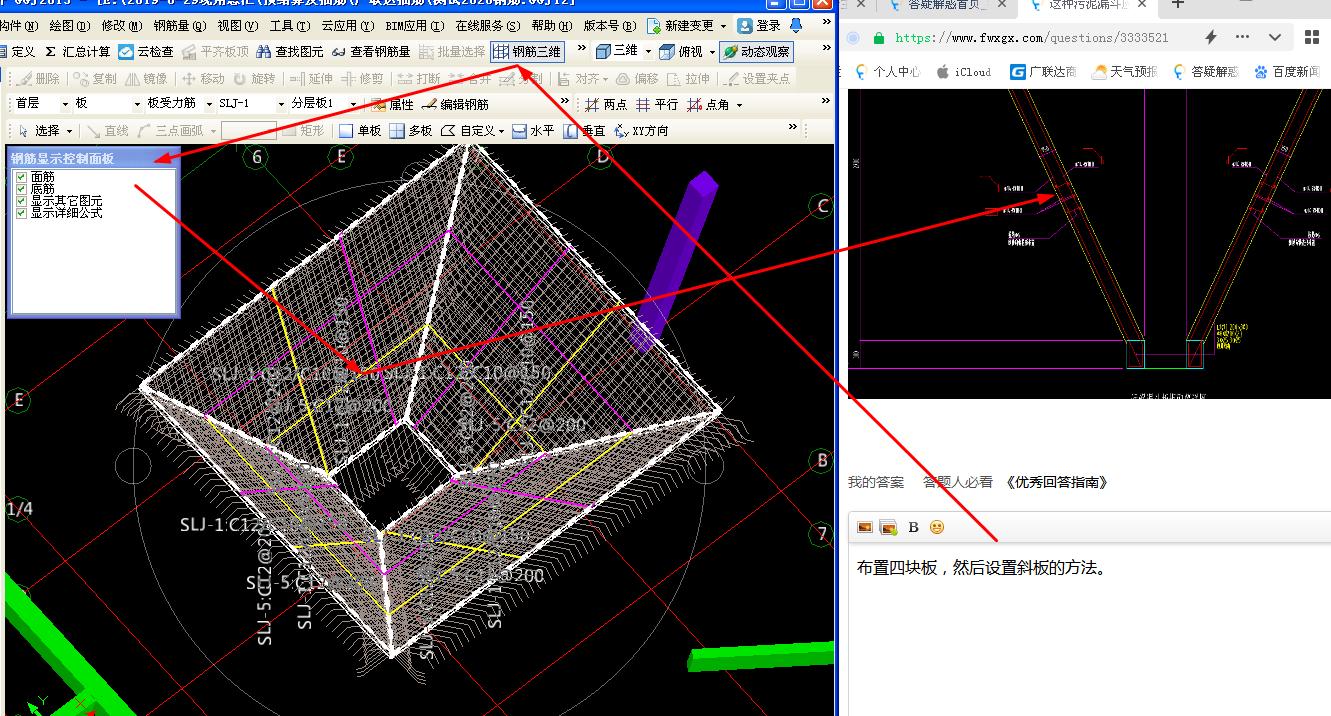This screenshot has width=1331, height=716.
Task: Select 点角 point-angle tool
Action: click(709, 104)
